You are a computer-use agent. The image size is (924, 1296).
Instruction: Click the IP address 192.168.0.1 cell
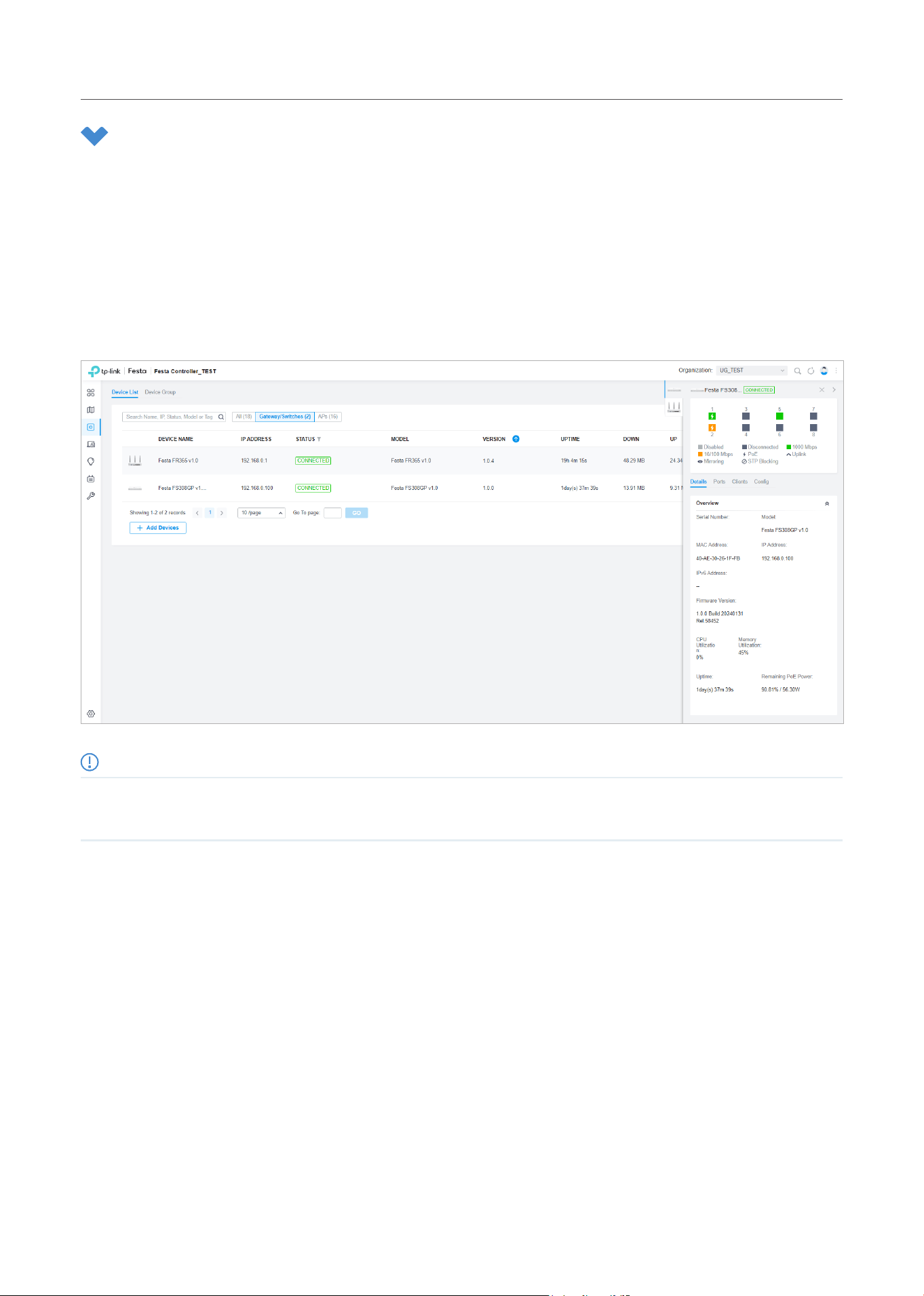(254, 461)
